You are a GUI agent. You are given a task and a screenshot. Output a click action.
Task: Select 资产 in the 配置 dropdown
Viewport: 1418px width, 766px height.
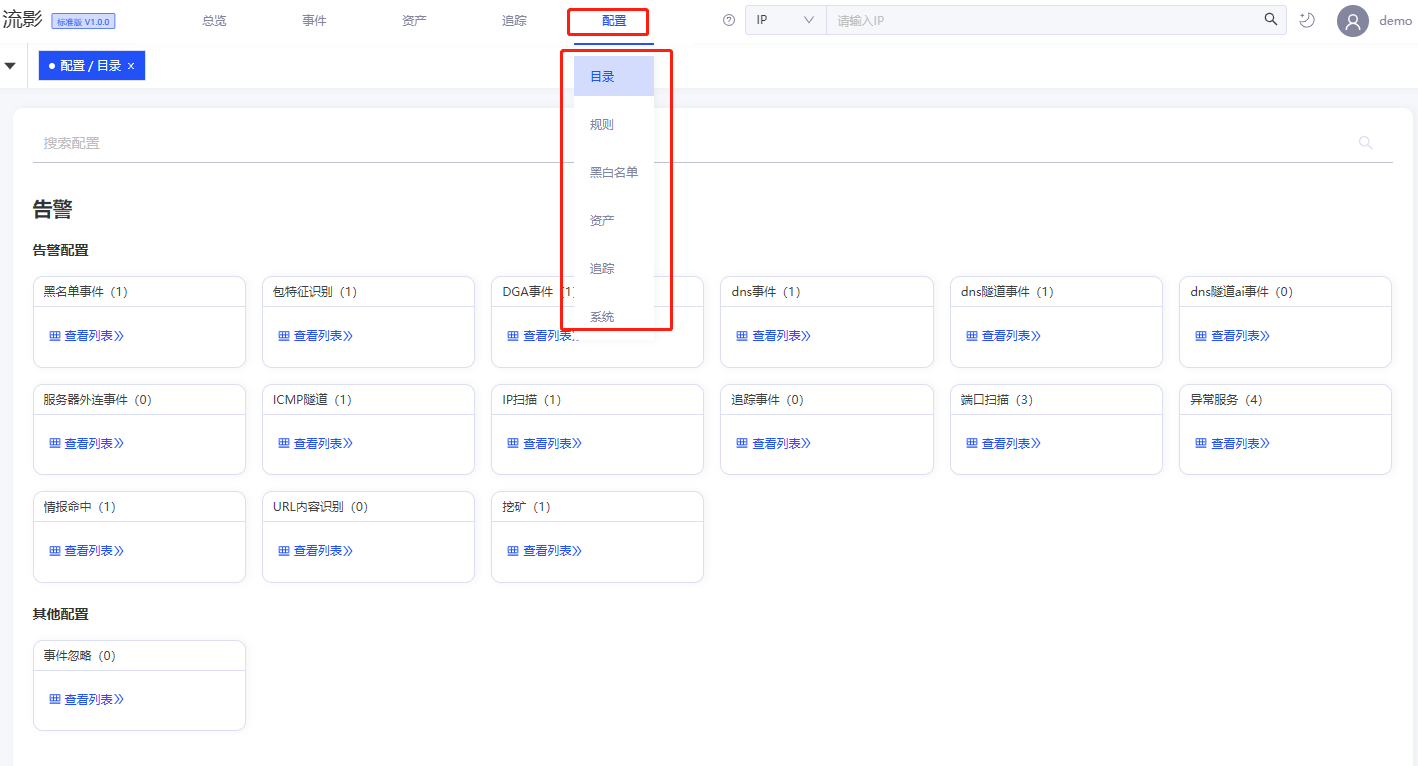614,220
